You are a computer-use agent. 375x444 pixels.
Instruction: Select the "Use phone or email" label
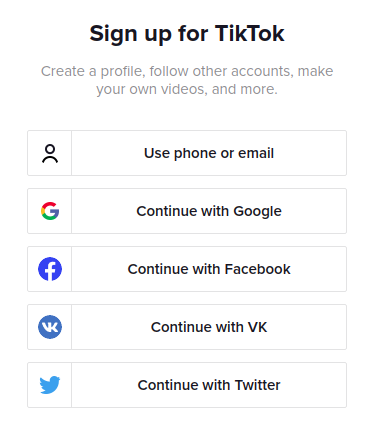(x=209, y=153)
